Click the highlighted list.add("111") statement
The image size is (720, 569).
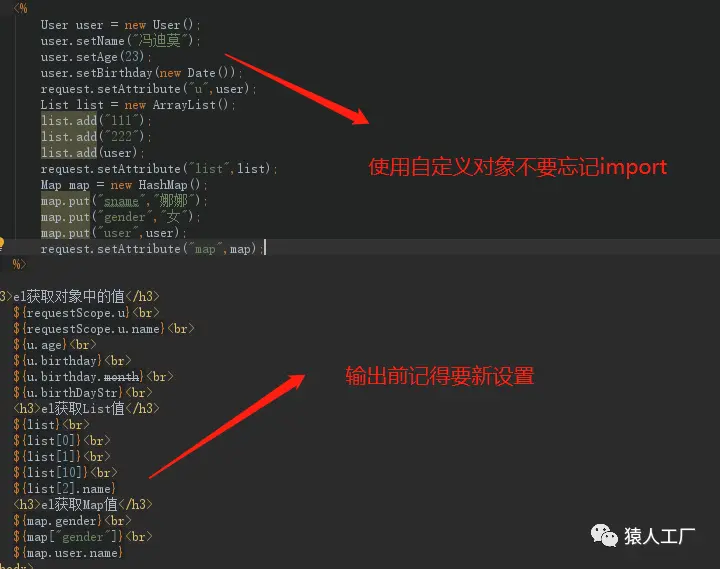coord(96,121)
